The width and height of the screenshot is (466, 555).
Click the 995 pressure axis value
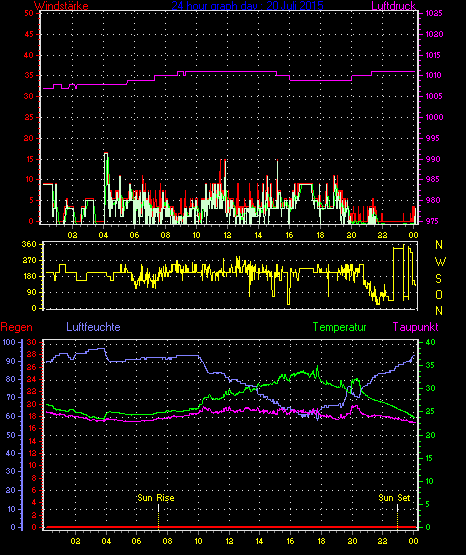pyautogui.click(x=433, y=138)
